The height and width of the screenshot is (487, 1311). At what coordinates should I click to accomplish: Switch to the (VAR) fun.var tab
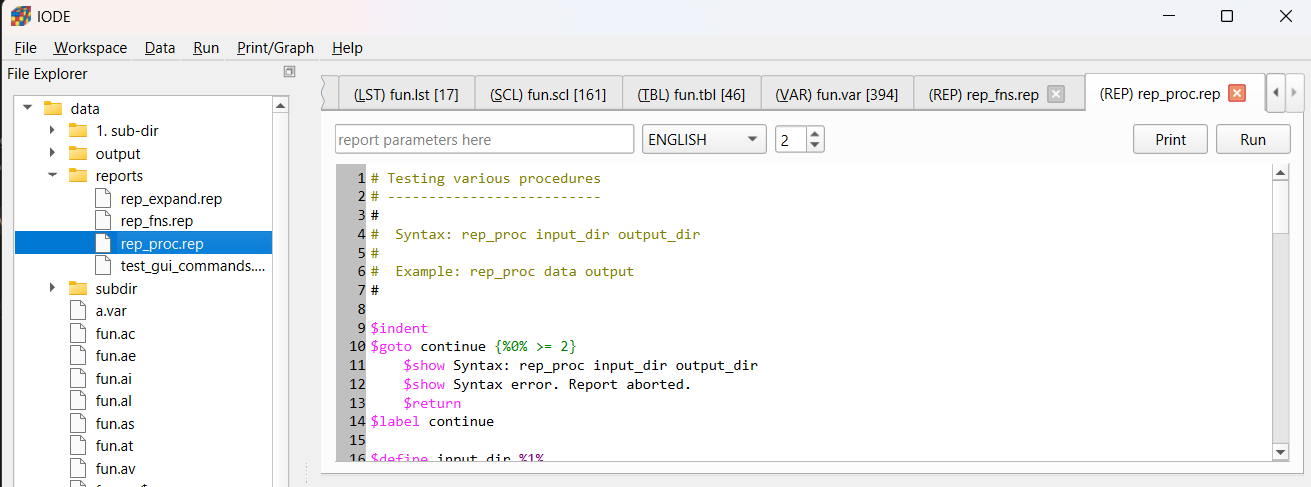(x=836, y=95)
